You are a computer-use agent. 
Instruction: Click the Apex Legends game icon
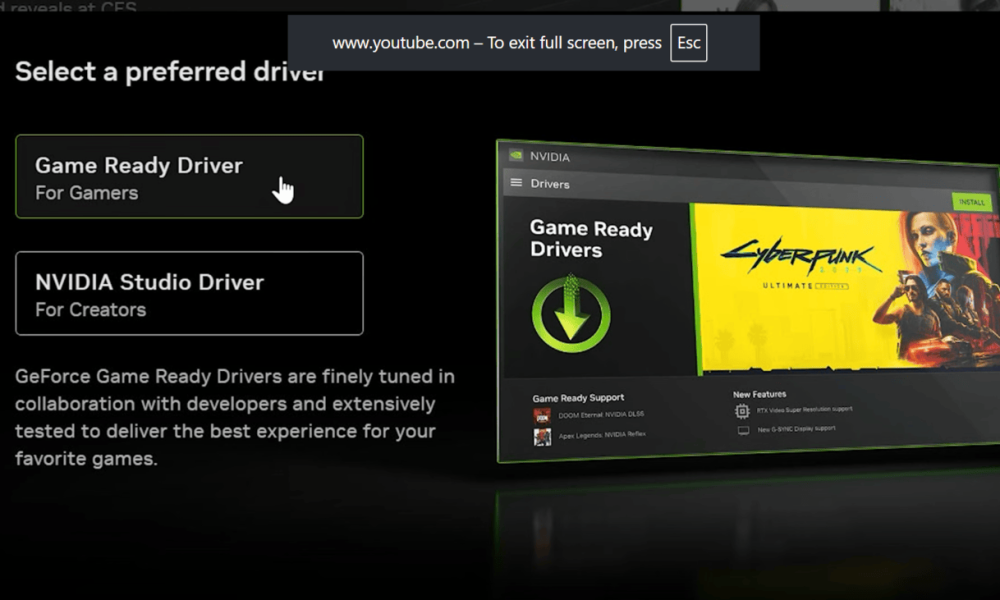(x=542, y=437)
